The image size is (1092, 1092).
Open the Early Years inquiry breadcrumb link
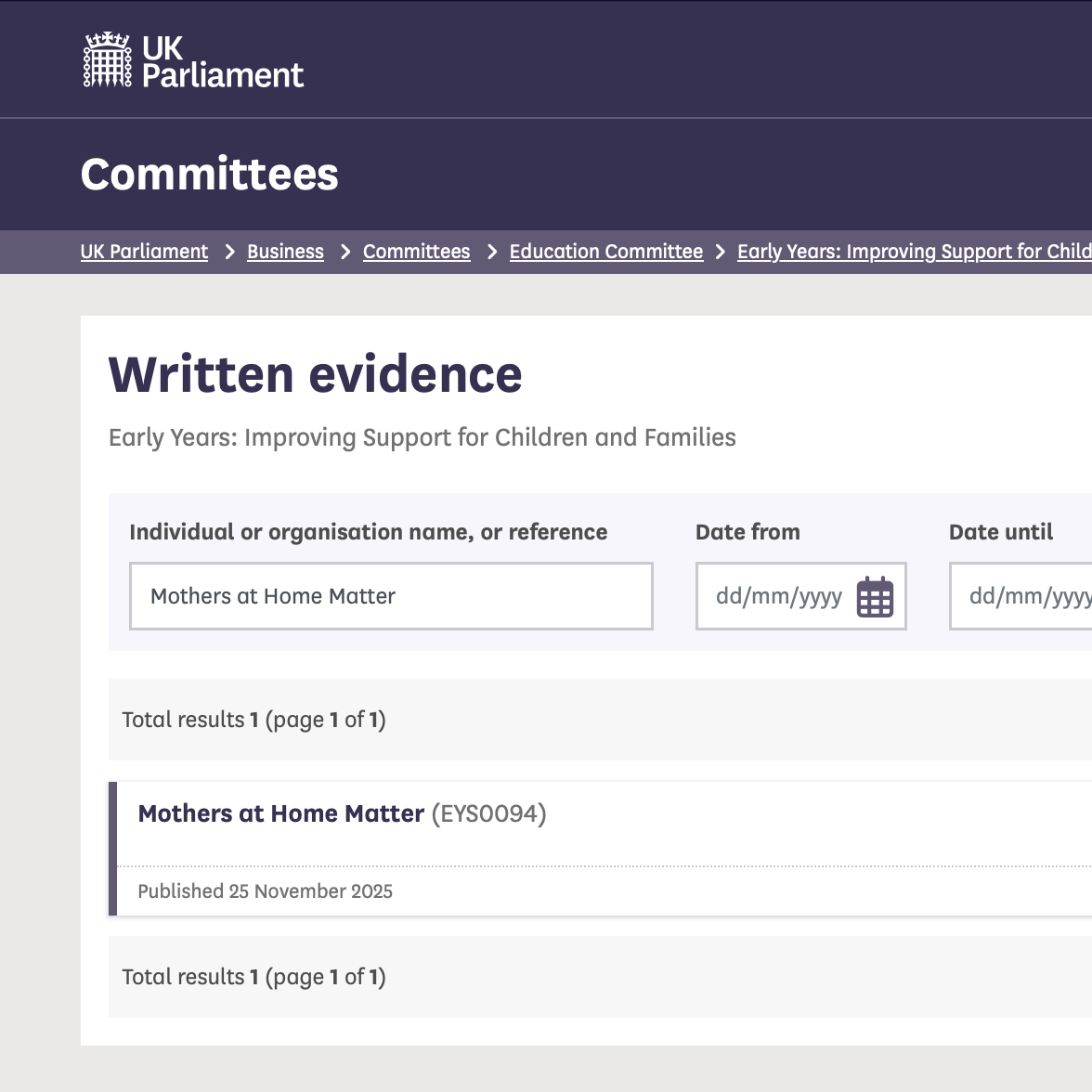click(x=913, y=252)
